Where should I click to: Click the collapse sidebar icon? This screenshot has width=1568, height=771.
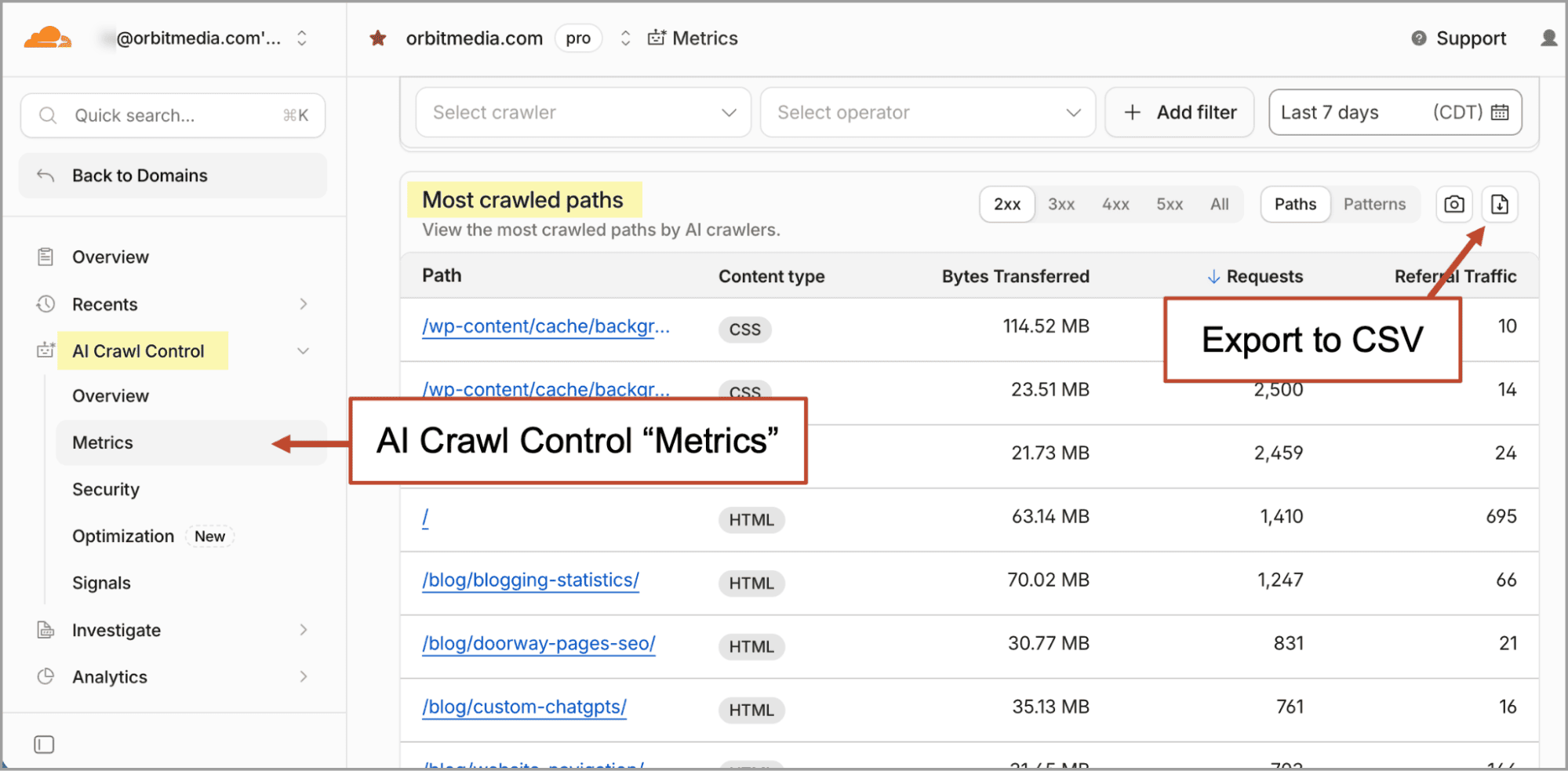(x=44, y=744)
